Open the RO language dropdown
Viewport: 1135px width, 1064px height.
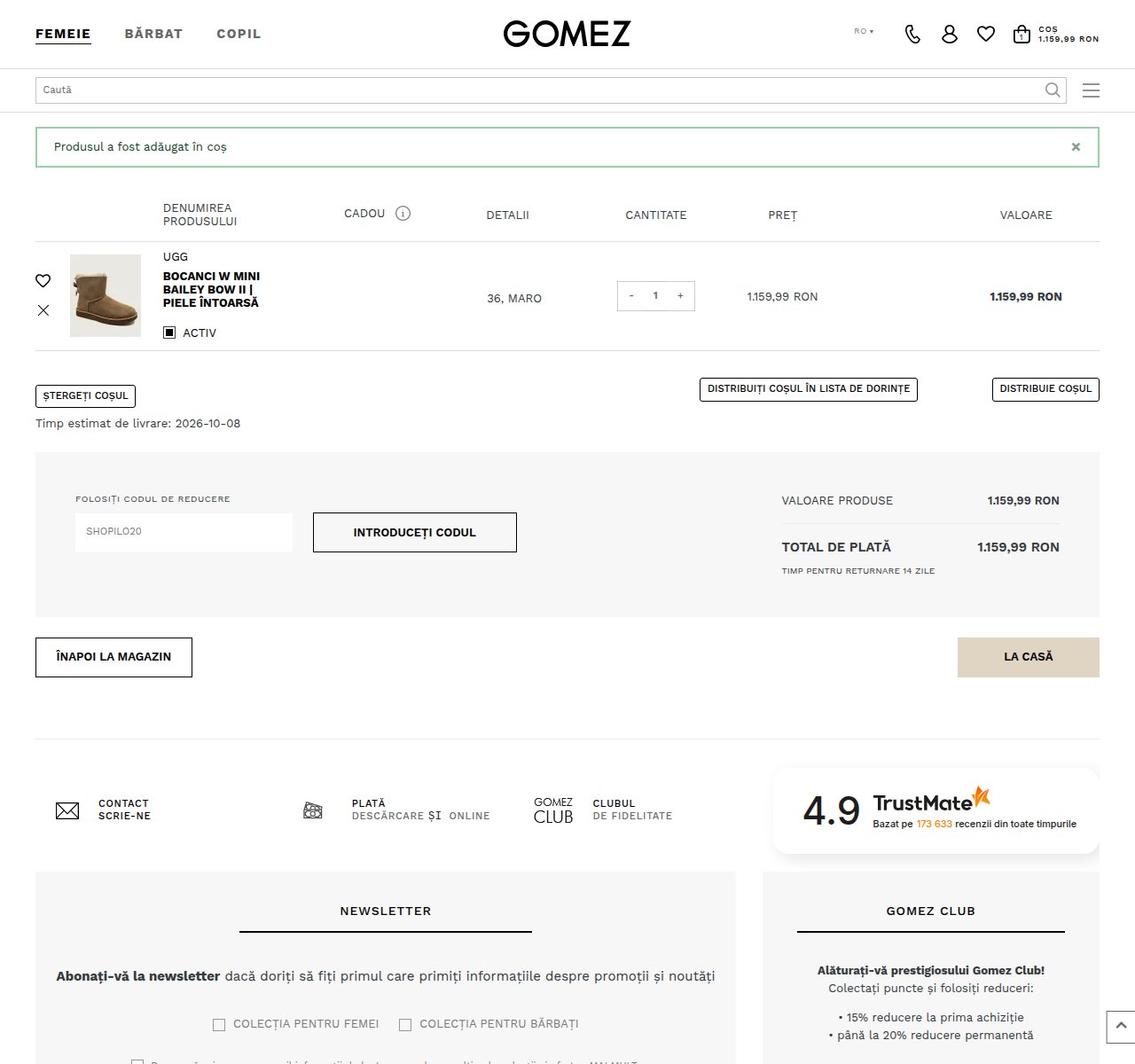coord(864,32)
